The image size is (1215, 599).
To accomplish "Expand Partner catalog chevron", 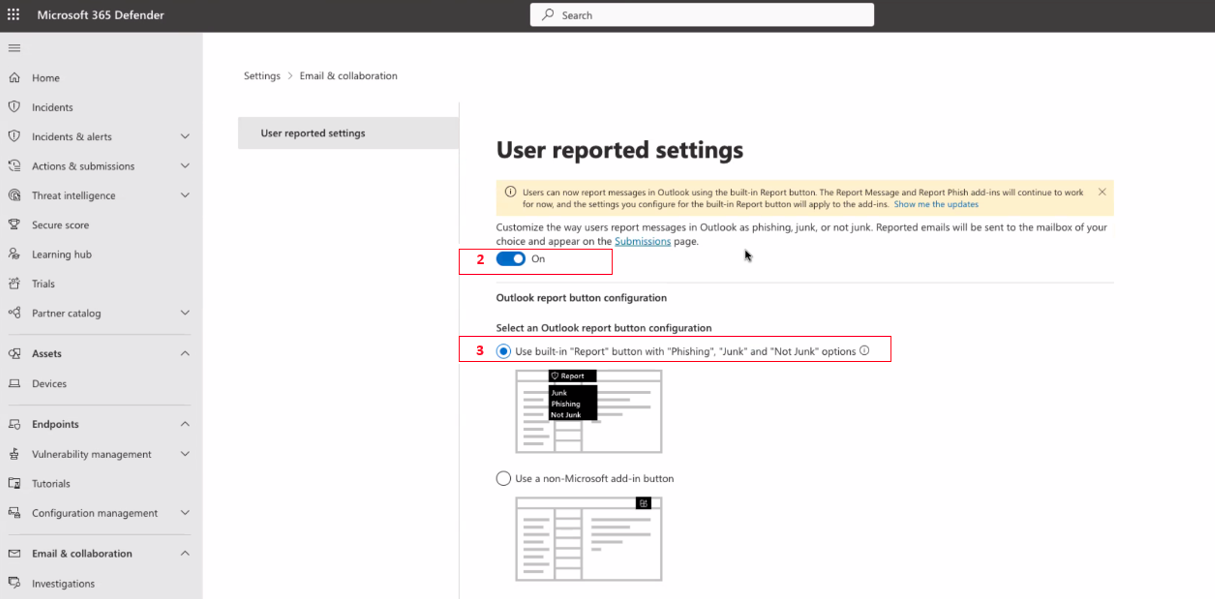I will pos(185,313).
